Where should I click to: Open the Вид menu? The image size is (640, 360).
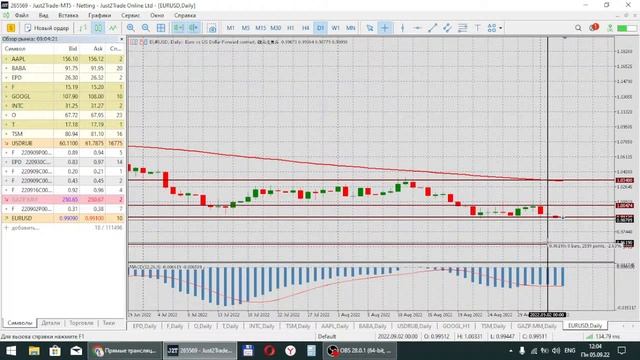click(44, 15)
